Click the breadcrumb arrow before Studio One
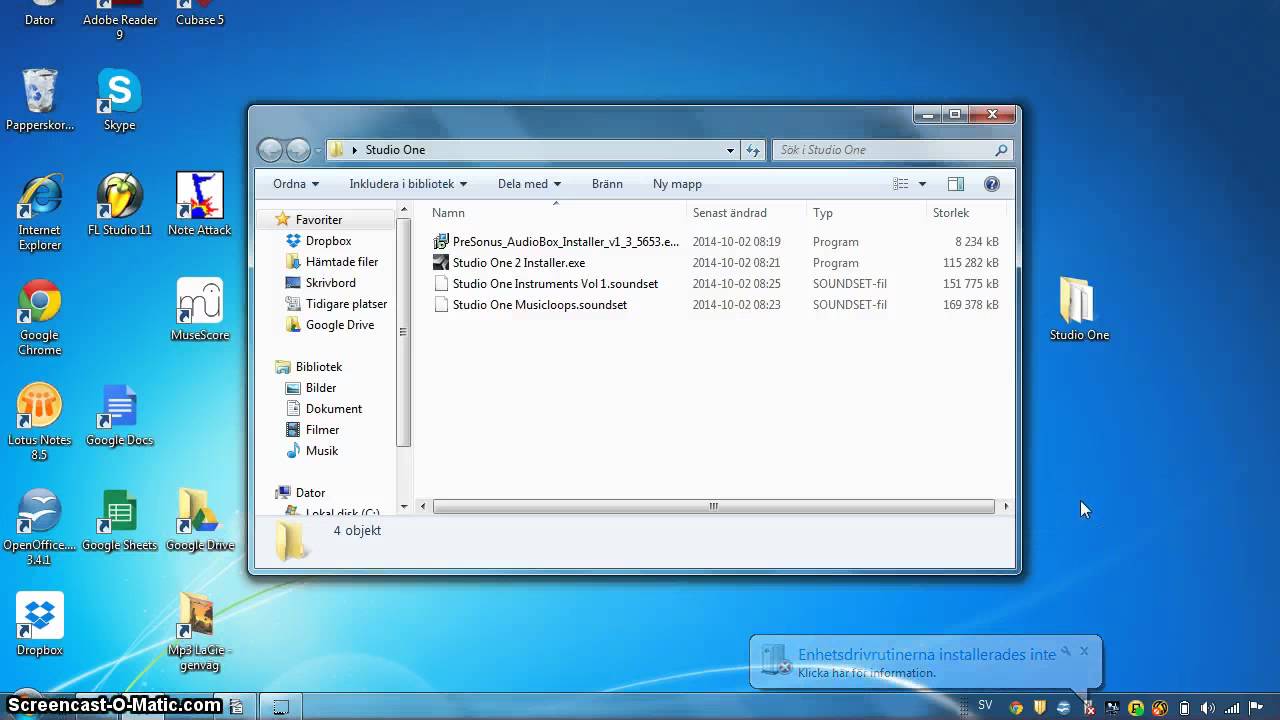 pyautogui.click(x=354, y=150)
